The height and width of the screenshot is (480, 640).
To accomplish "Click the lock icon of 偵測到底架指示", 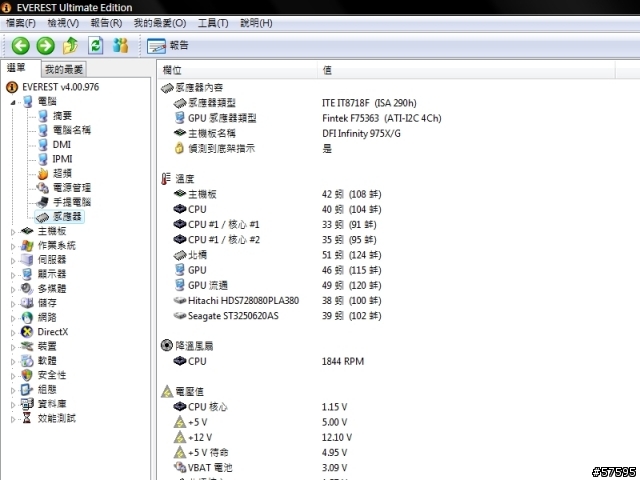I will 179,148.
